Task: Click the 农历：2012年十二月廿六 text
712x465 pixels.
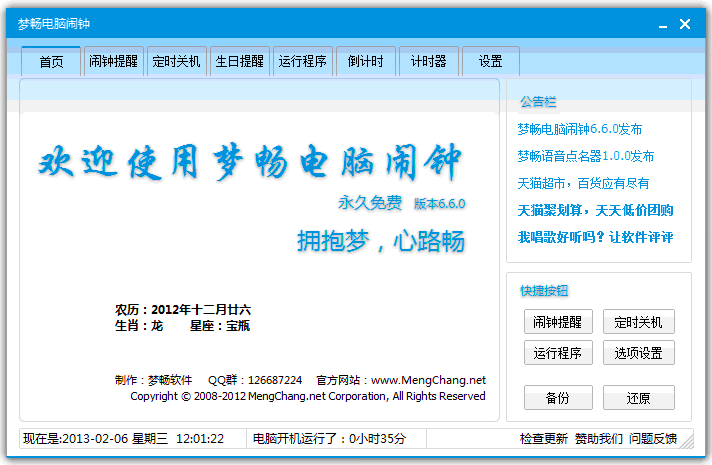Action: pyautogui.click(x=183, y=310)
